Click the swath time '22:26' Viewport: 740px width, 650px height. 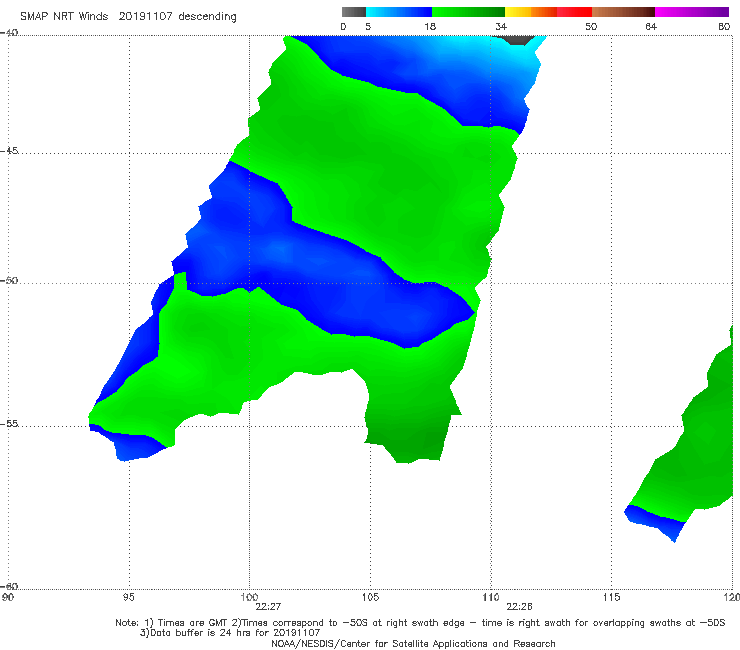519,607
